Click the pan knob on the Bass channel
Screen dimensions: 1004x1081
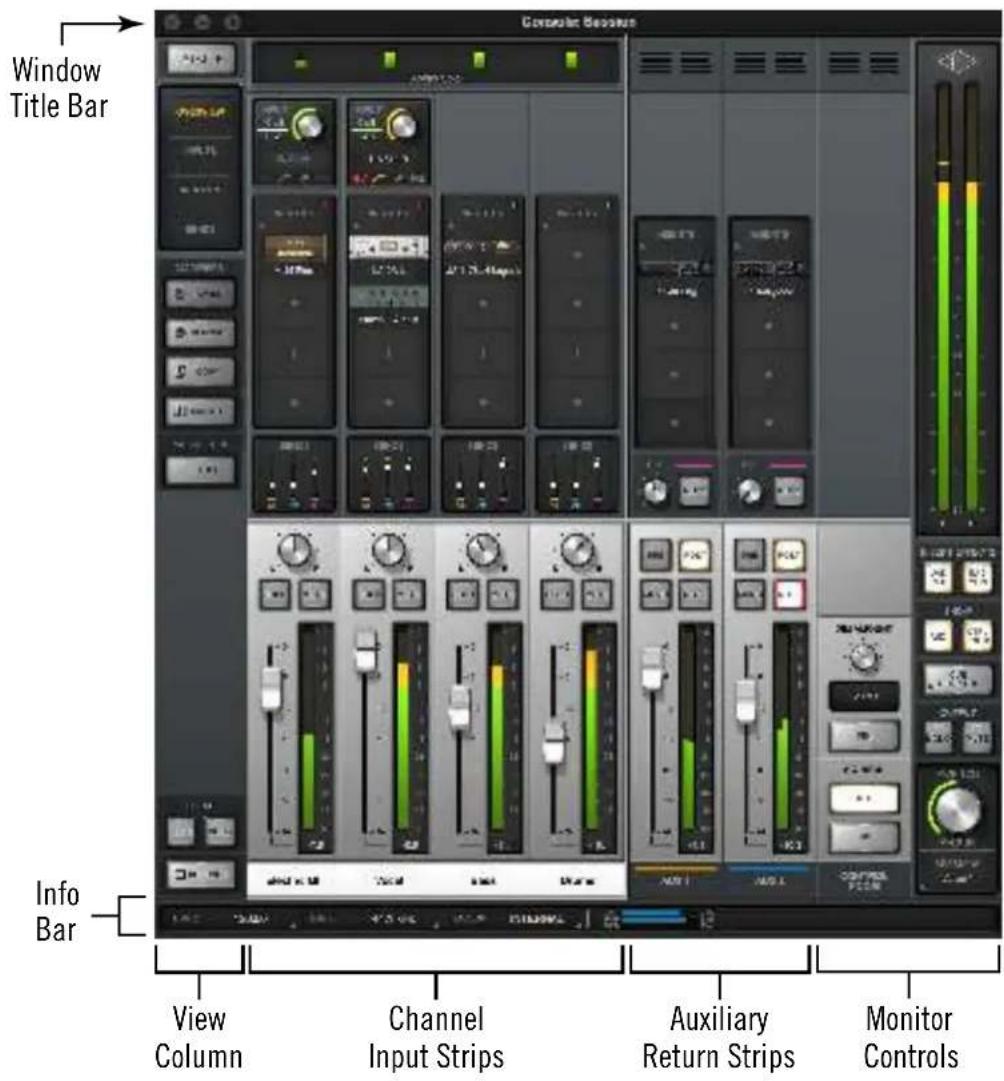tap(483, 551)
